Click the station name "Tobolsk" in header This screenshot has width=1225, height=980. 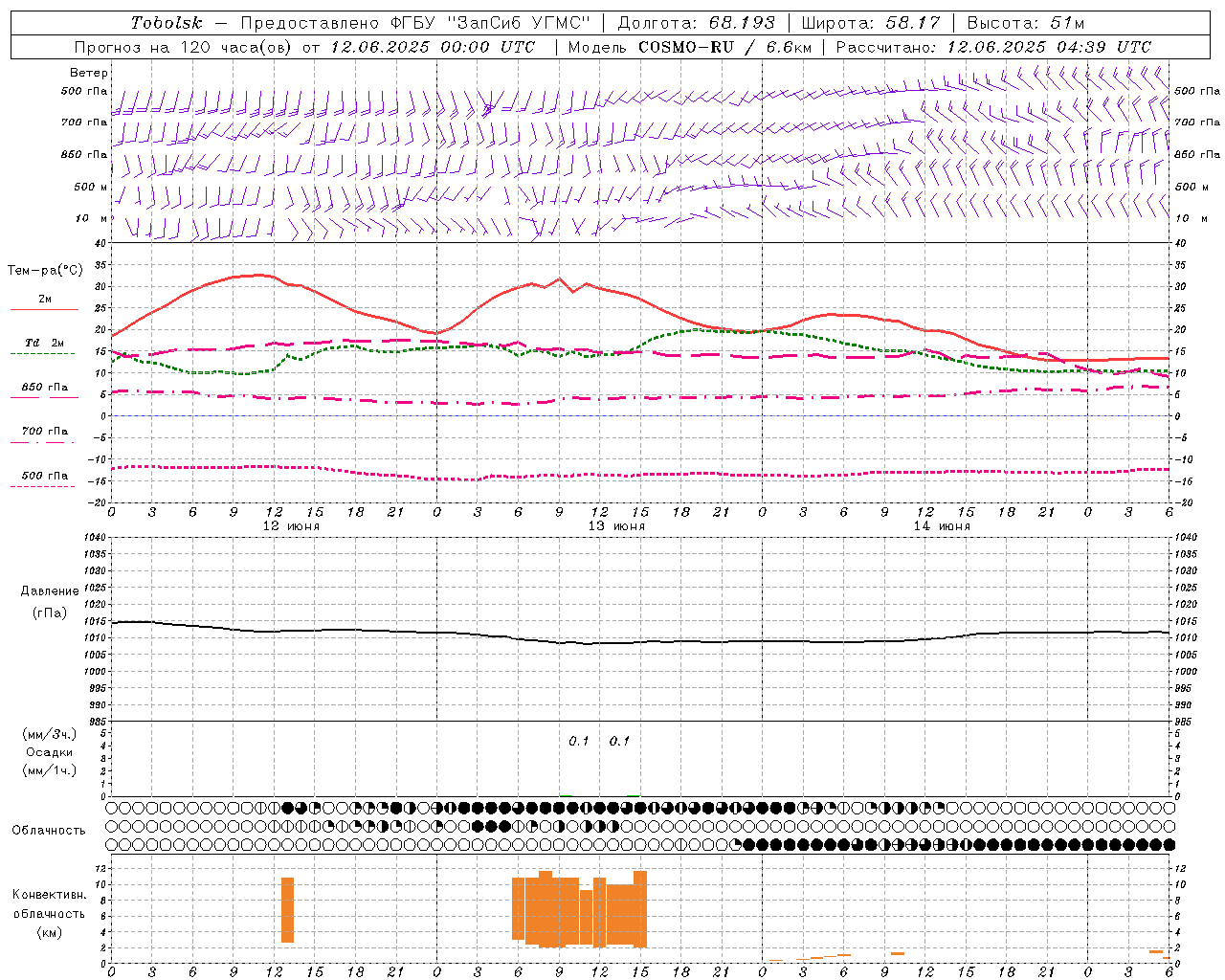pyautogui.click(x=167, y=23)
